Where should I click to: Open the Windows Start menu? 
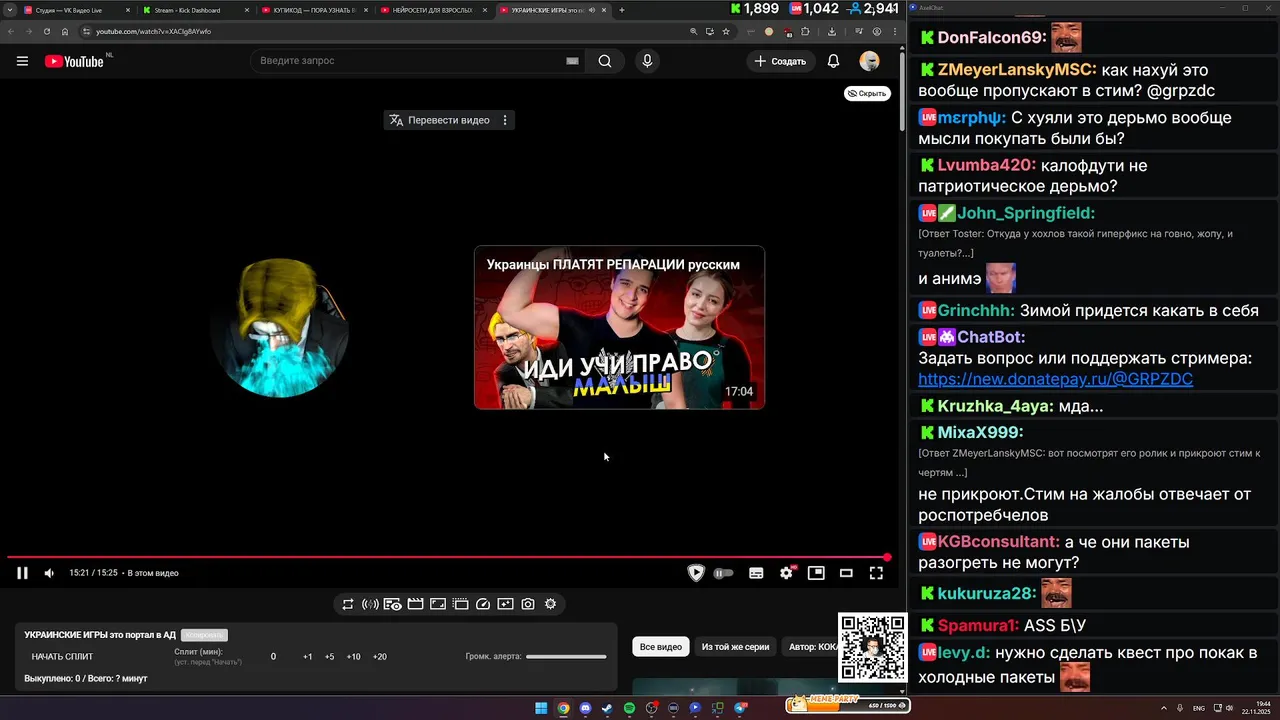click(x=541, y=708)
